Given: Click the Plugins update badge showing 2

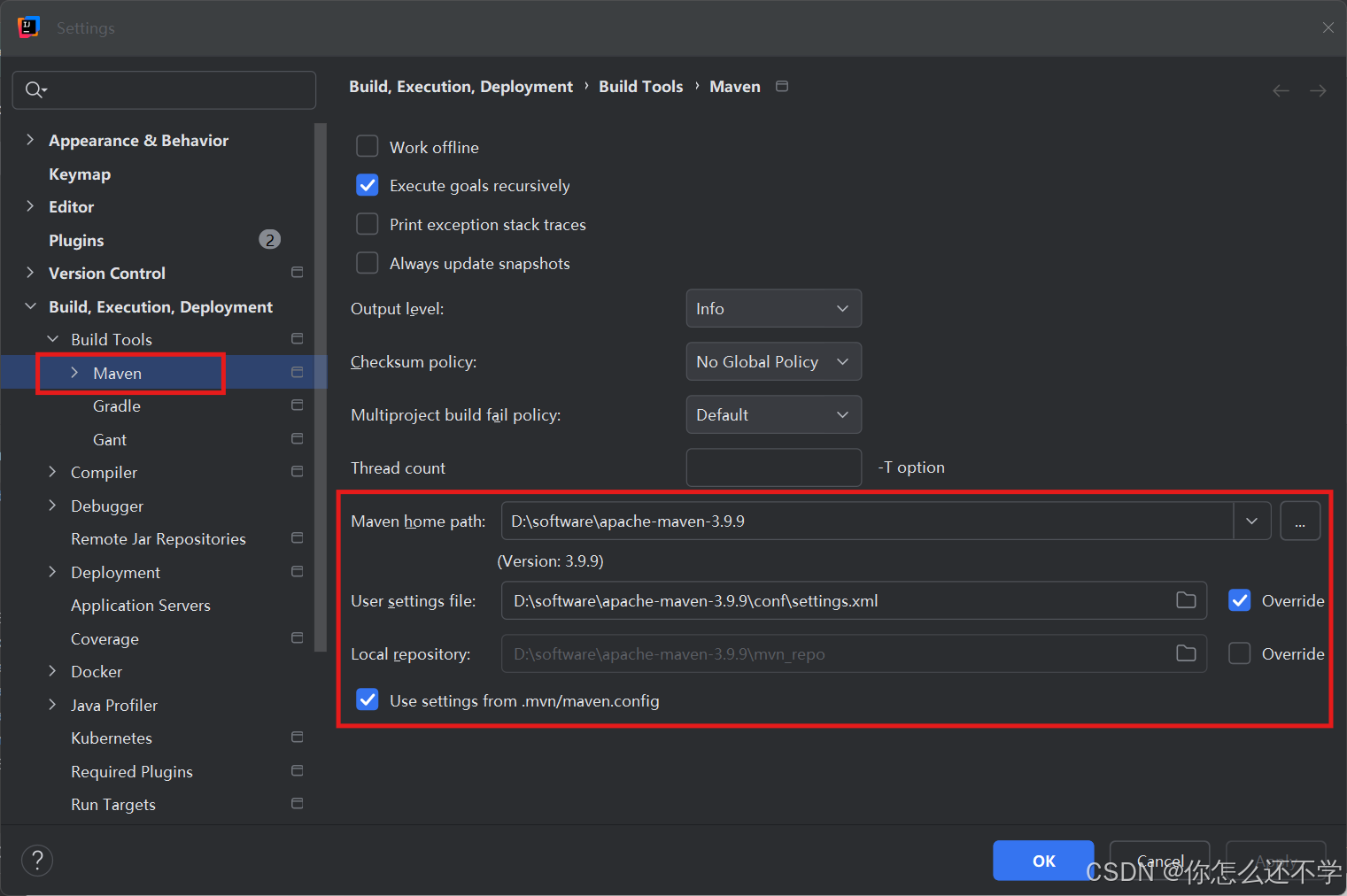Looking at the screenshot, I should coord(269,239).
